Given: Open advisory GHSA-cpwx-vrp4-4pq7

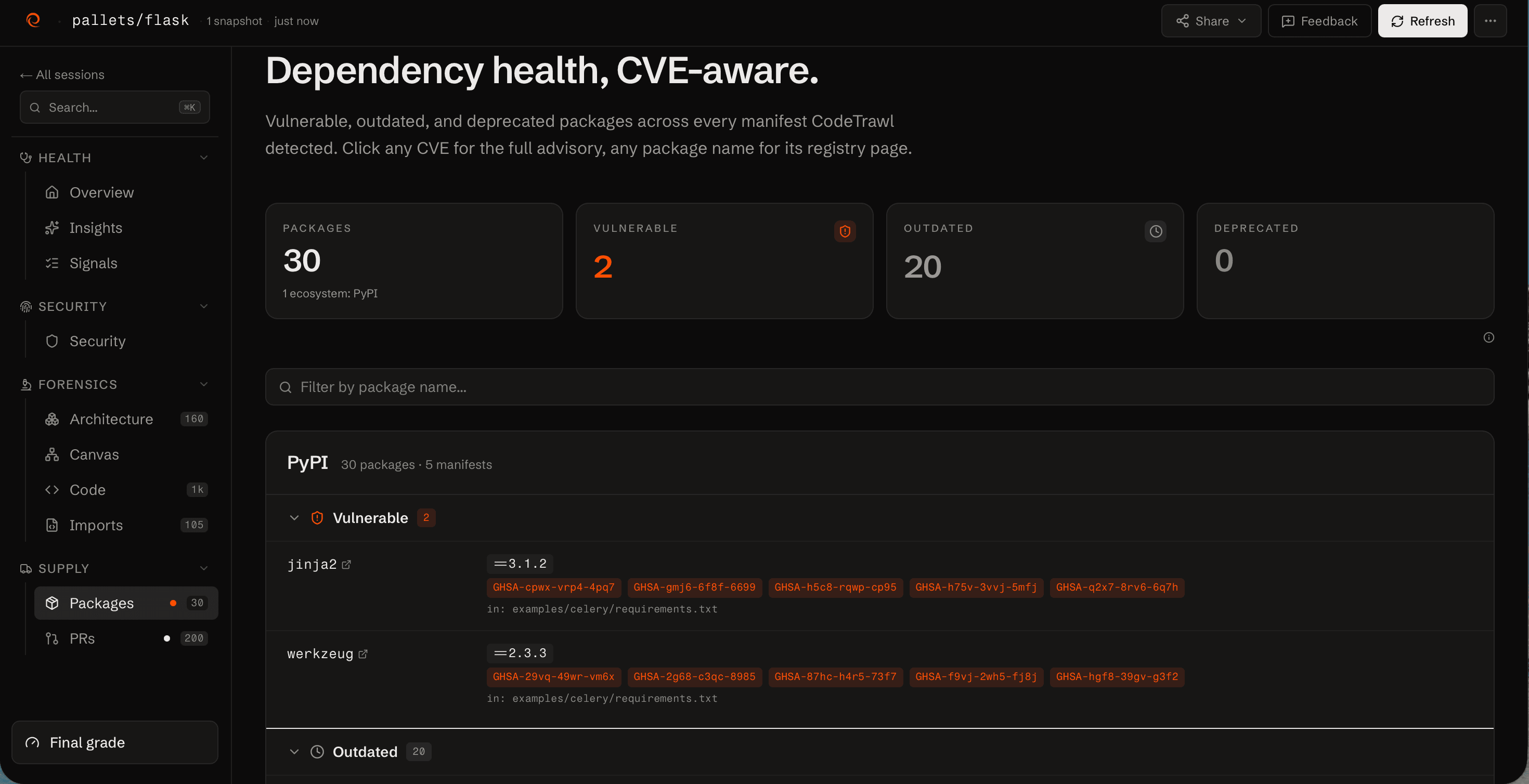Looking at the screenshot, I should click(553, 587).
